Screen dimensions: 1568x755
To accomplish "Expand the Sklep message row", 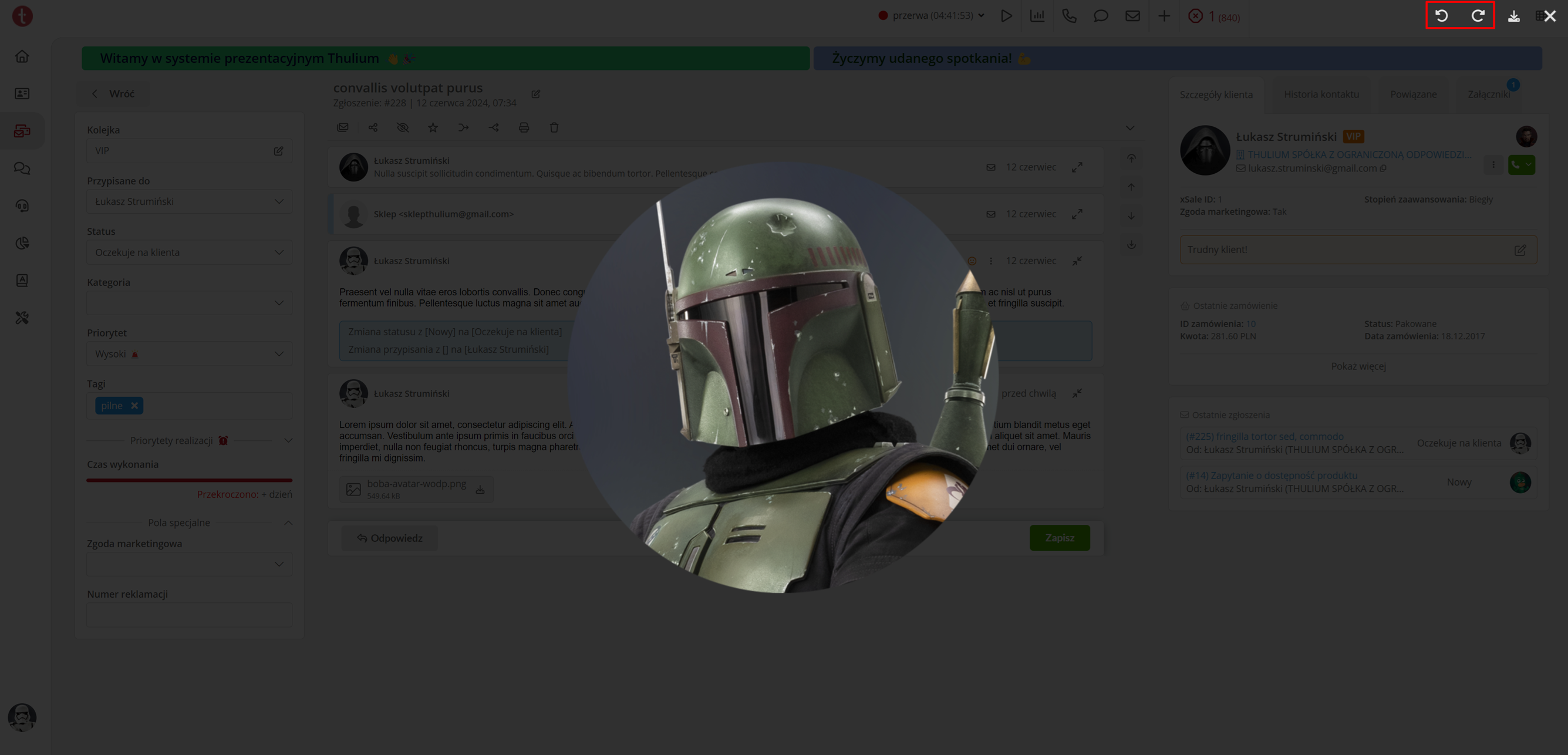I will (1077, 214).
